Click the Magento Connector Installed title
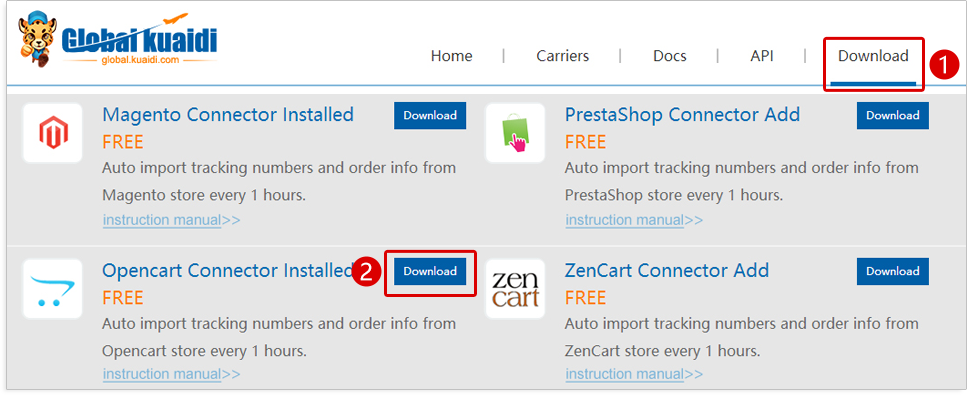Image resolution: width=967 pixels, height=395 pixels. 228,115
